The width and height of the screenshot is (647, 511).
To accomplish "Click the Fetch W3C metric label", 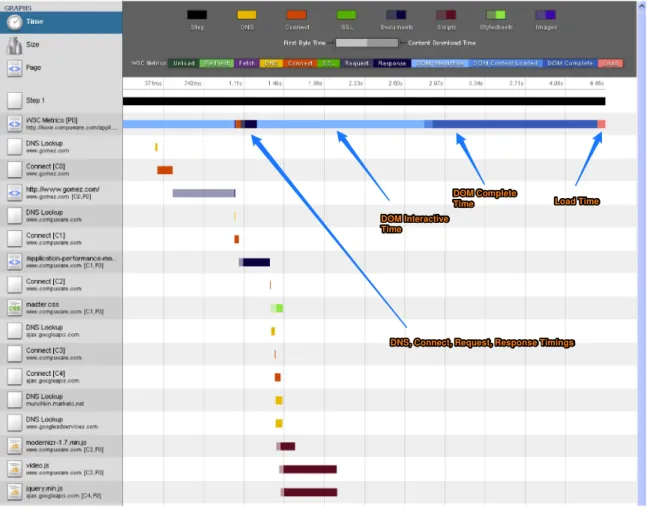I will coord(247,64).
